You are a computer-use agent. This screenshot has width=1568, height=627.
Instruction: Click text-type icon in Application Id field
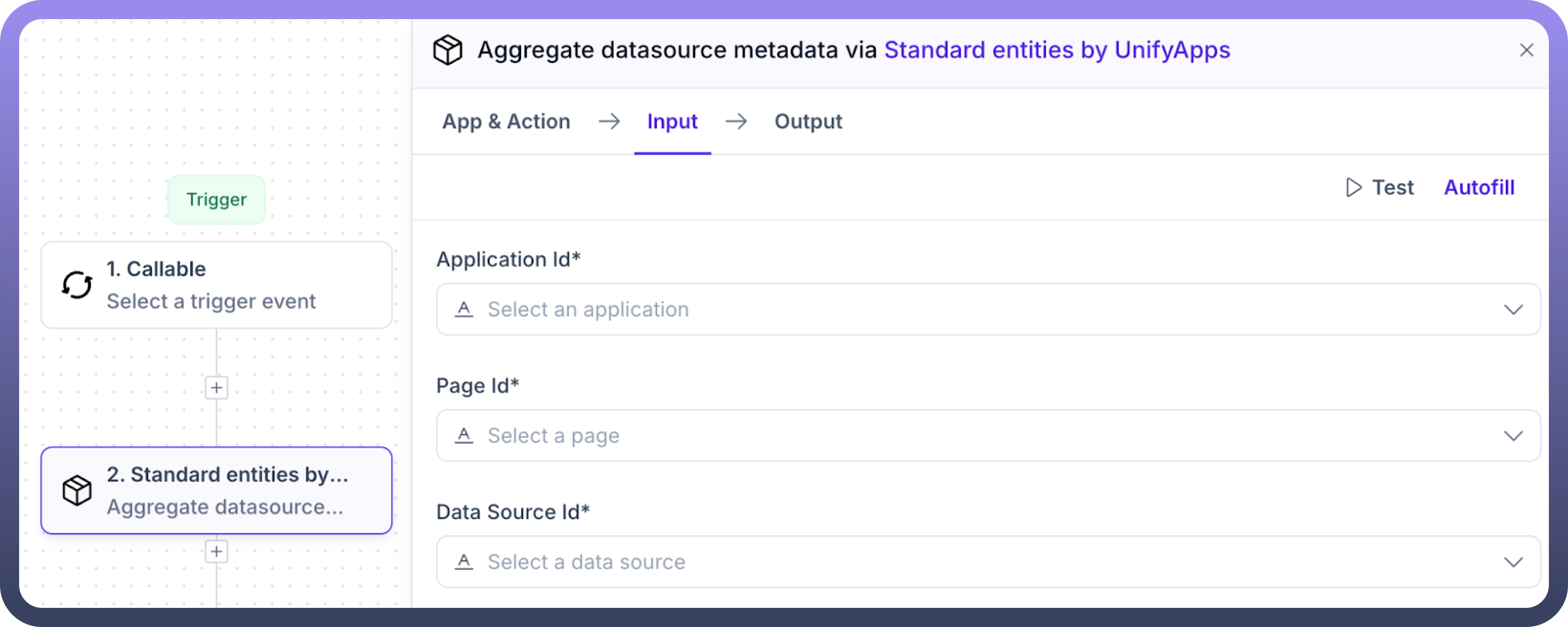point(464,309)
